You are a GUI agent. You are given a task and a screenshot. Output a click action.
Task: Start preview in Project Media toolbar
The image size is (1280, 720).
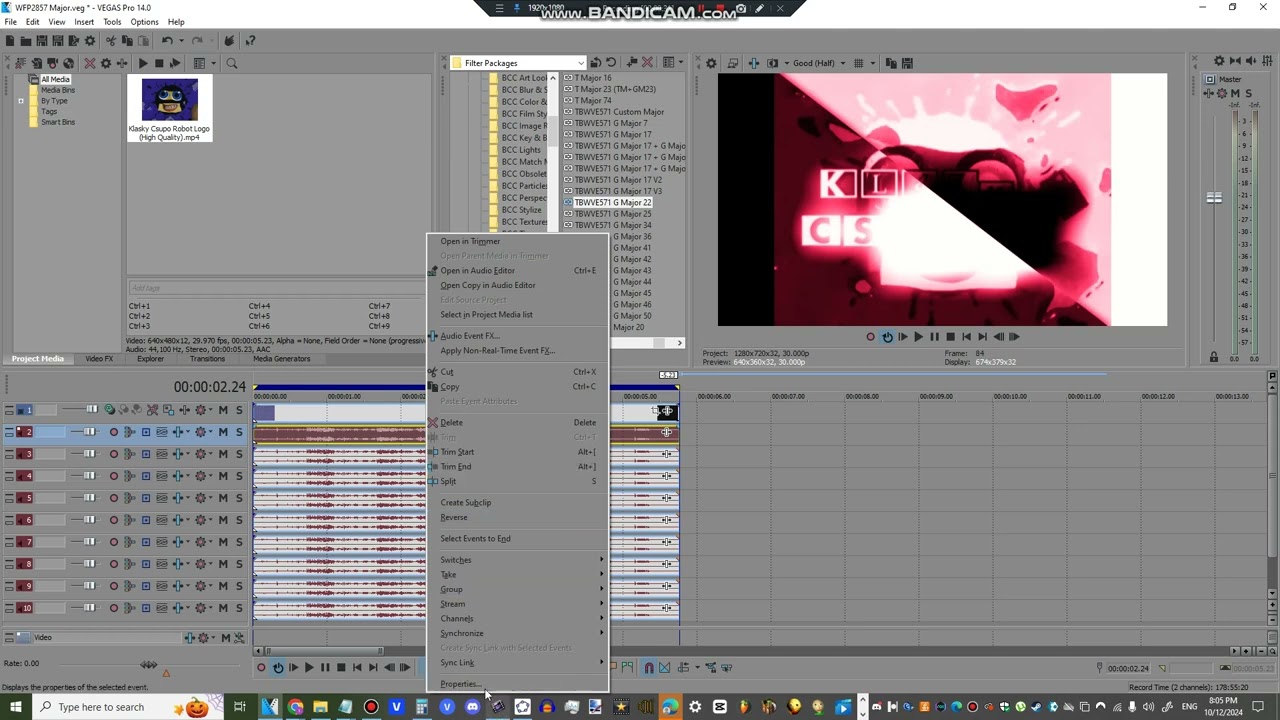pyautogui.click(x=143, y=63)
